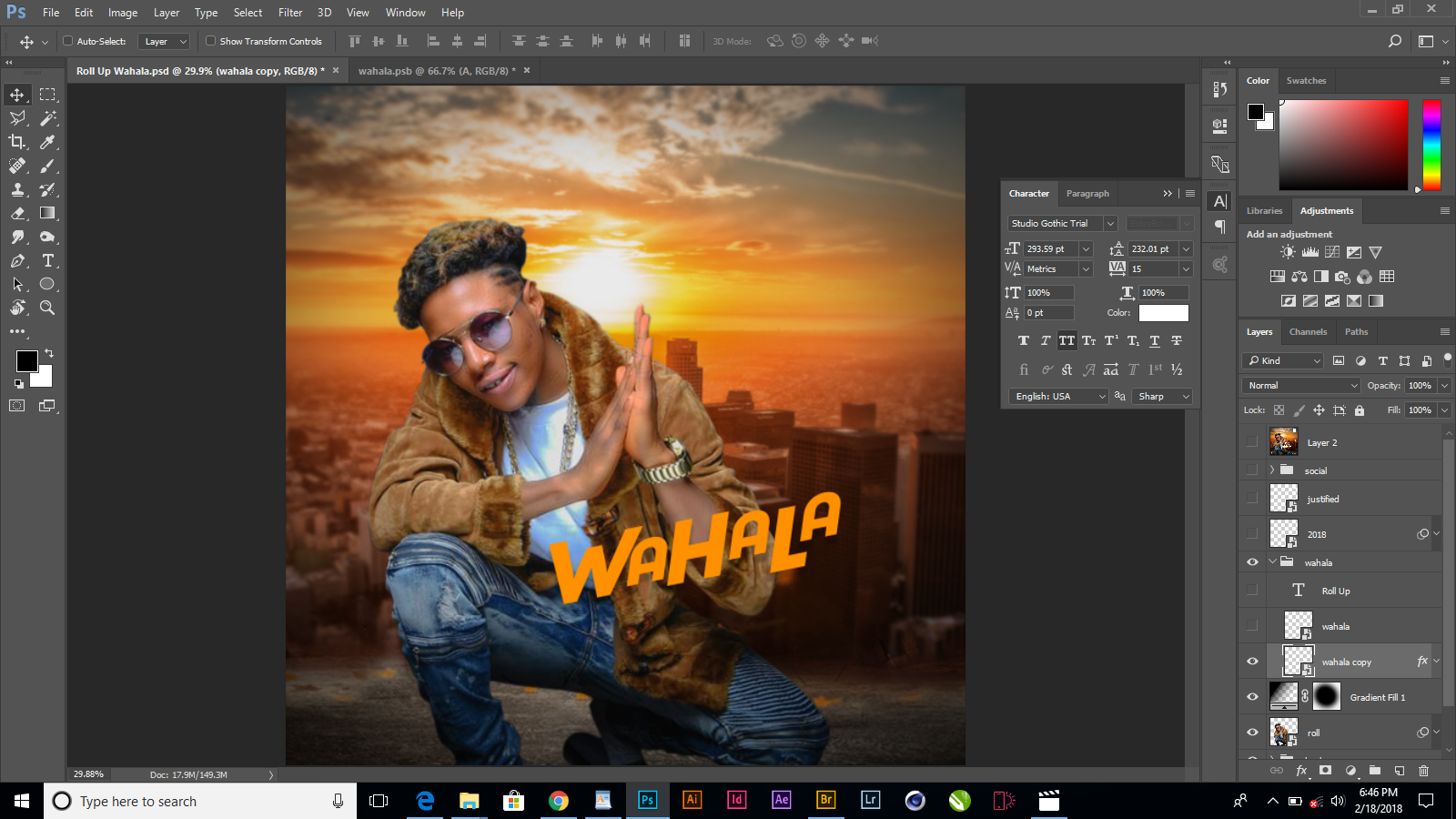This screenshot has width=1456, height=819.
Task: Click the foreground color swatch in toolbox
Action: [x=27, y=361]
